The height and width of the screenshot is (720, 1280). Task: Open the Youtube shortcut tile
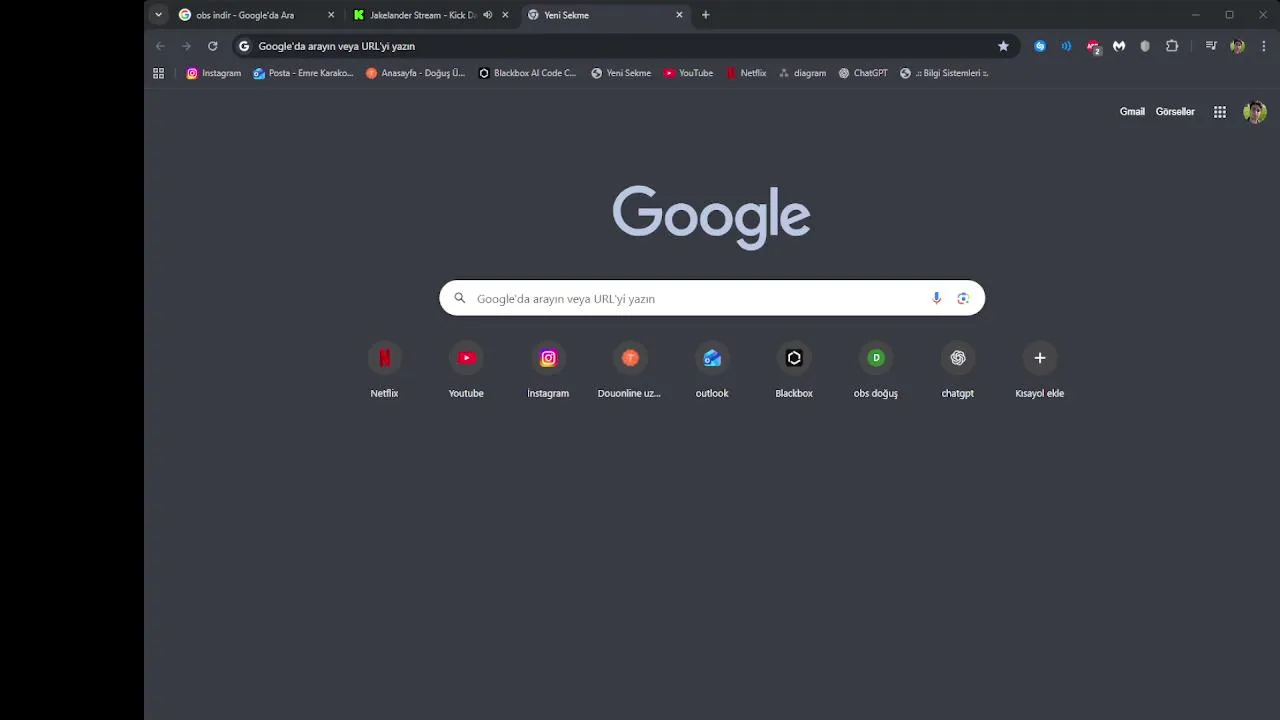pyautogui.click(x=466, y=371)
